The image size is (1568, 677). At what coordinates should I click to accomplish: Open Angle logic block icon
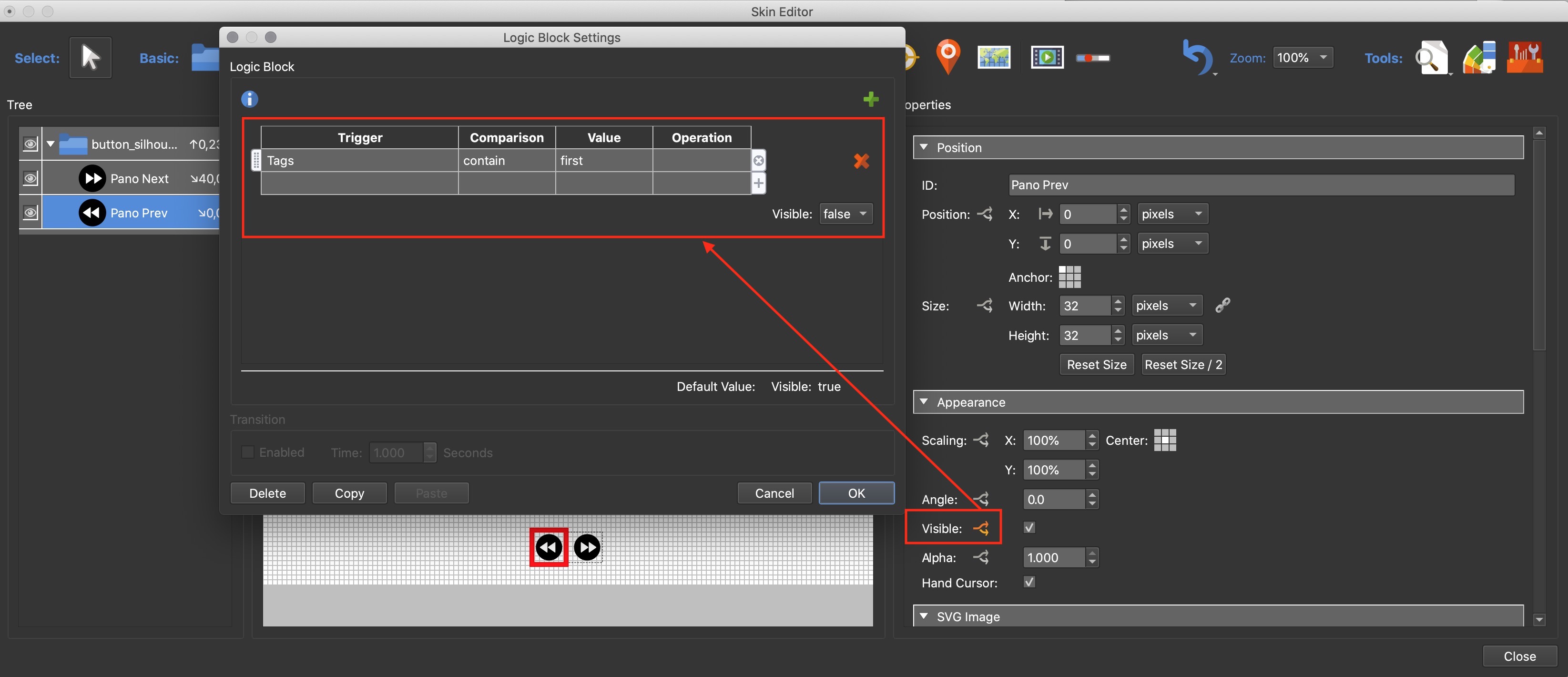point(981,499)
